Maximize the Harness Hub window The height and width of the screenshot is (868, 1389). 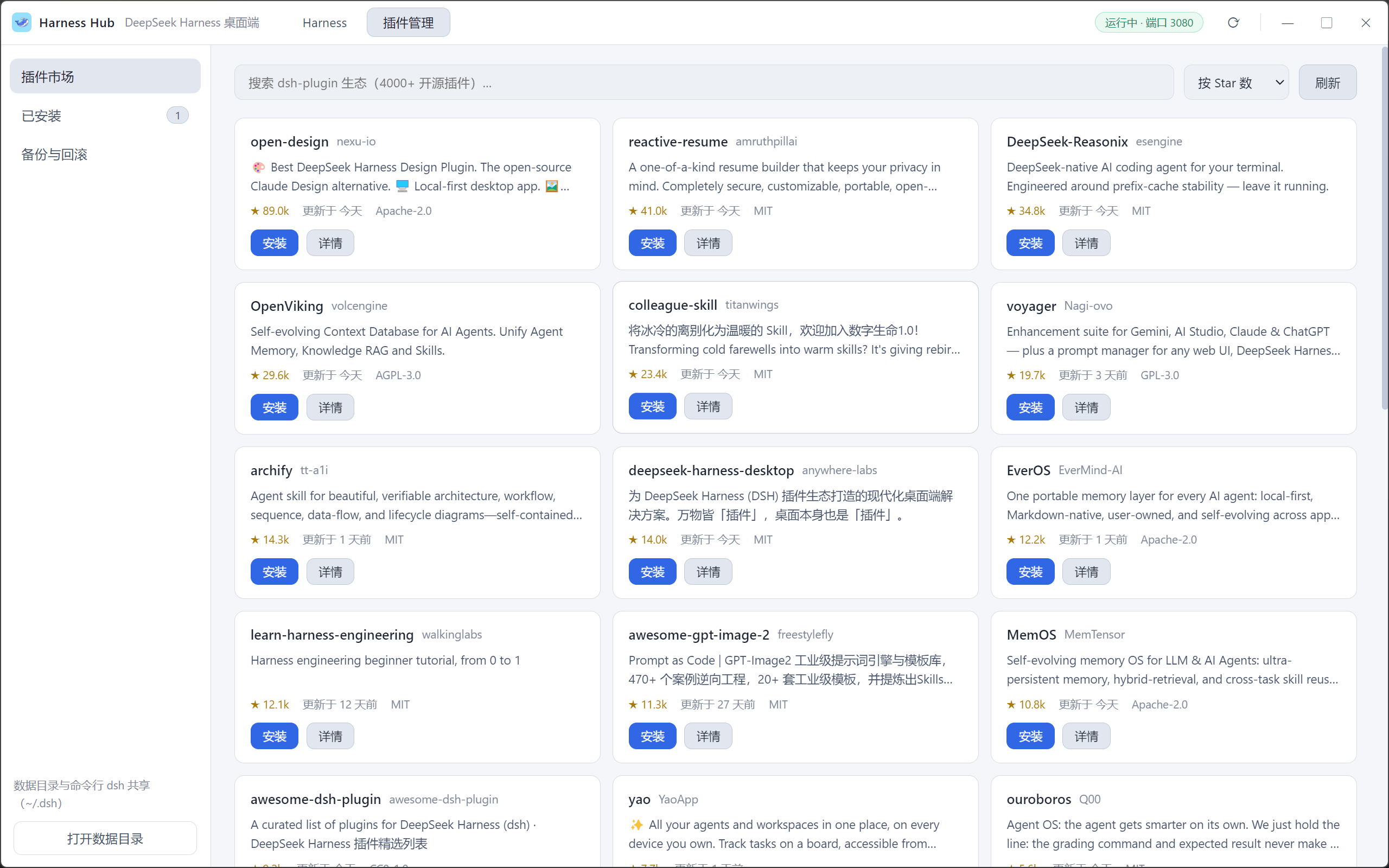pos(1327,22)
